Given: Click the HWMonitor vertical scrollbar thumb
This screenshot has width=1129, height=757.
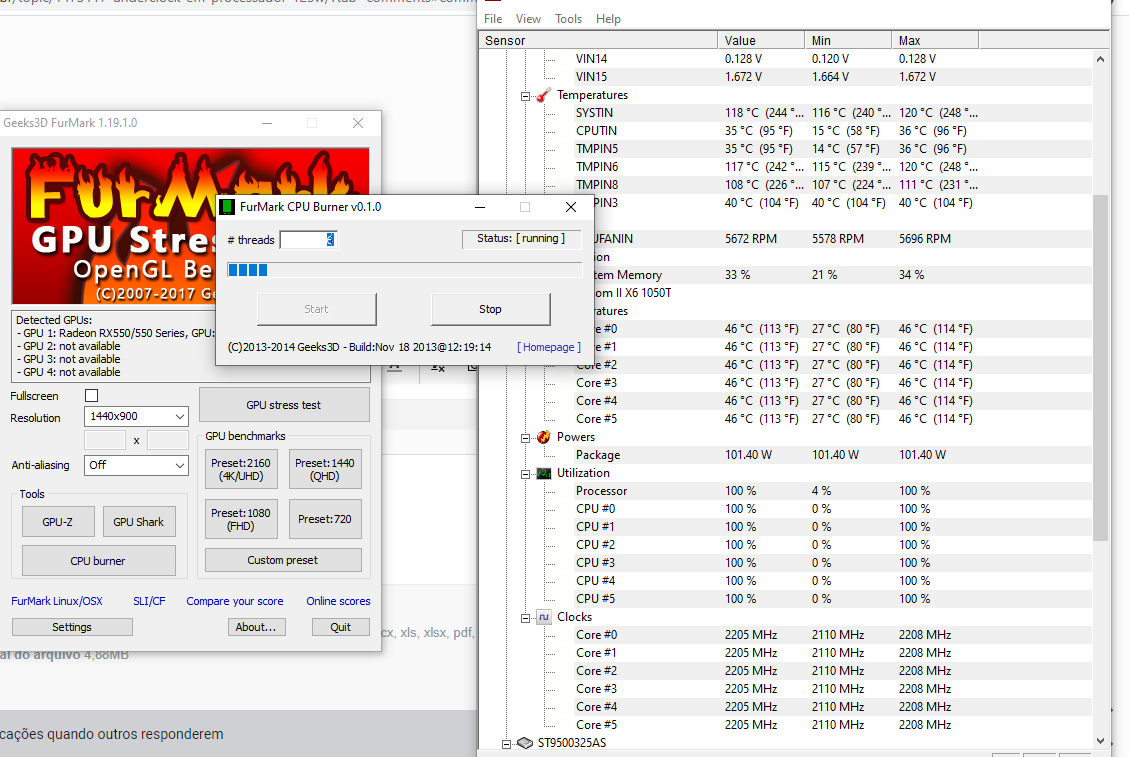Looking at the screenshot, I should click(x=1100, y=367).
